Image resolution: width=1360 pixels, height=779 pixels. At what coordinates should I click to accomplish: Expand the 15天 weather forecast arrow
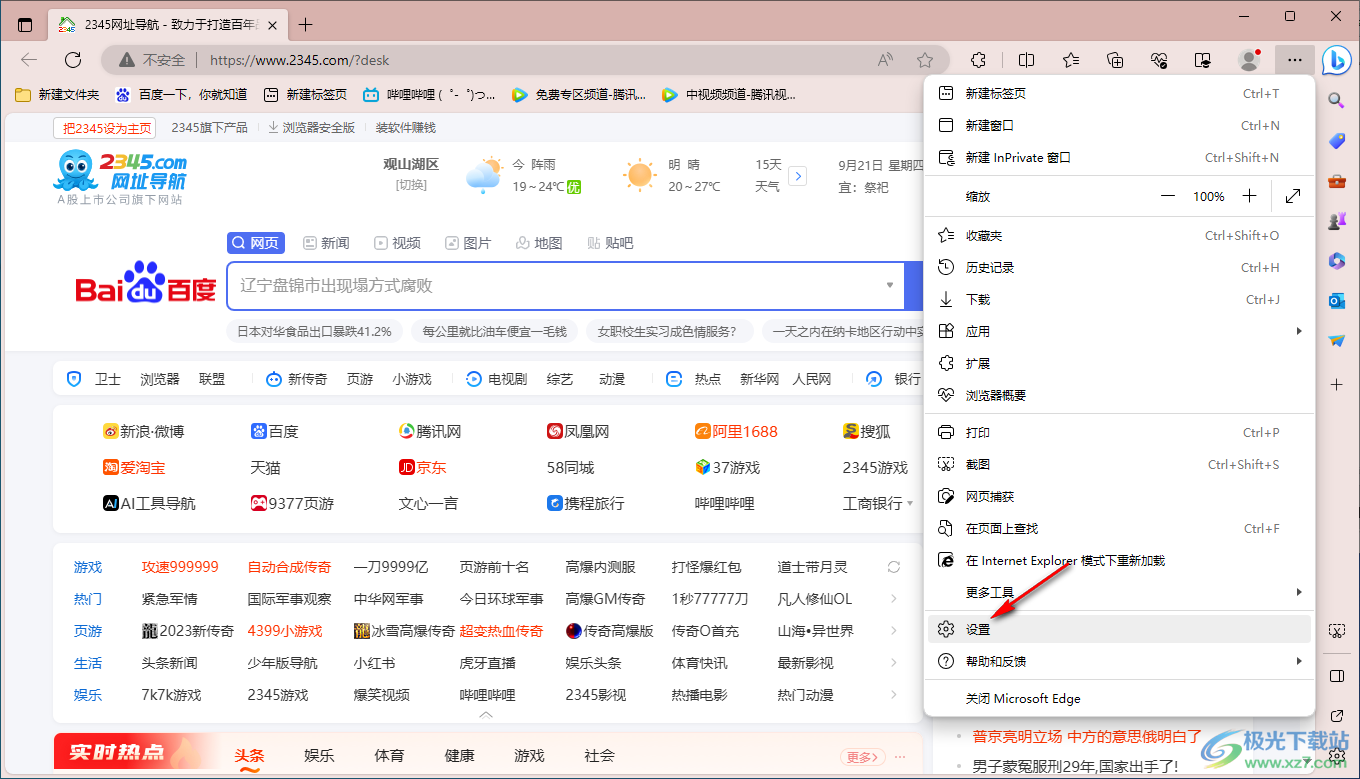[x=797, y=176]
